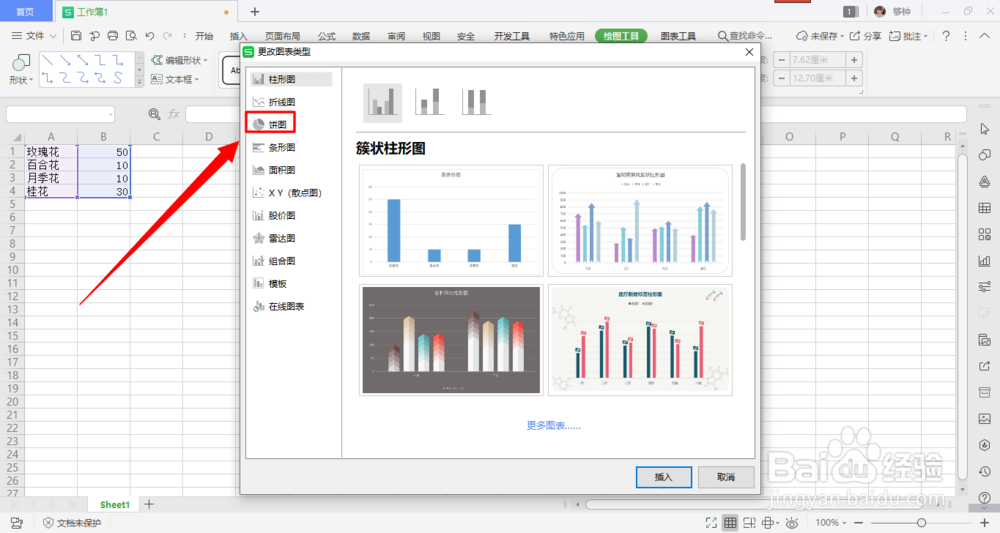The height and width of the screenshot is (533, 1000).
Task: Select cell A1 玫瑰花
Action: click(51, 152)
